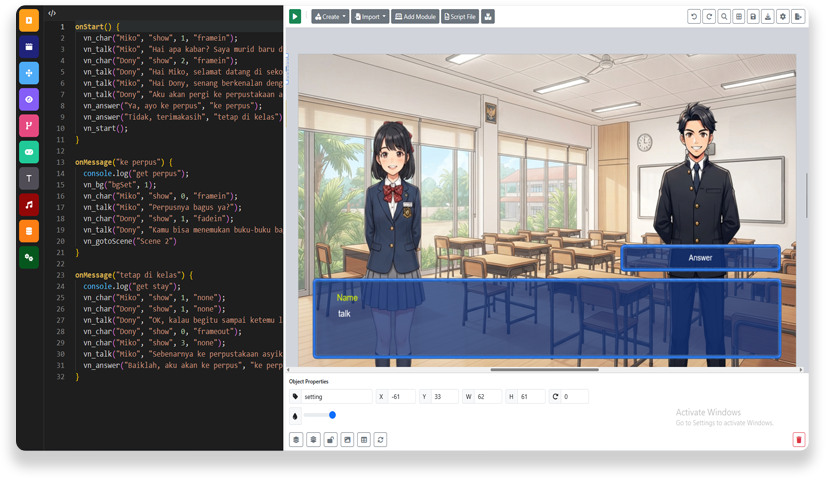Open the game controller sidebar icon
825x478 pixels.
29,152
